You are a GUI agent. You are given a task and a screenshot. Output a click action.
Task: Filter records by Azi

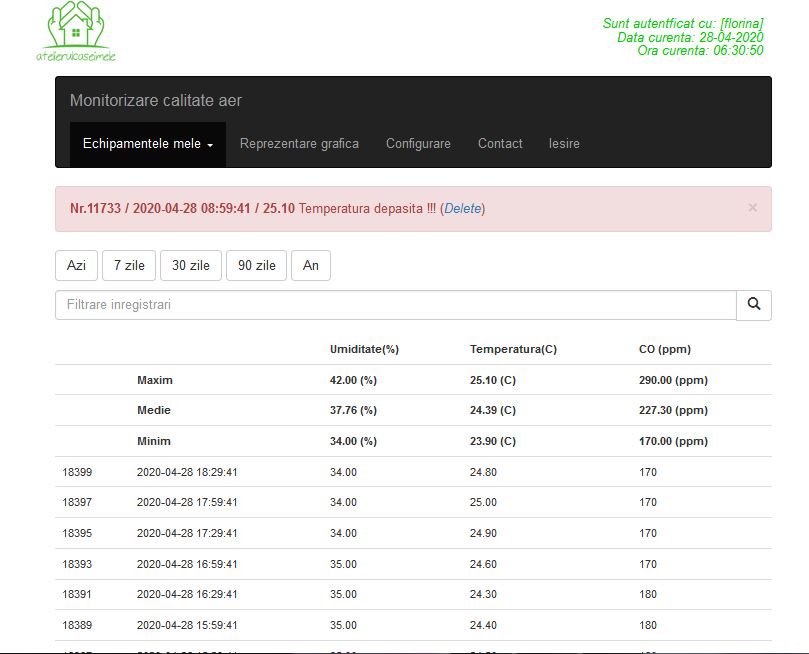(76, 266)
